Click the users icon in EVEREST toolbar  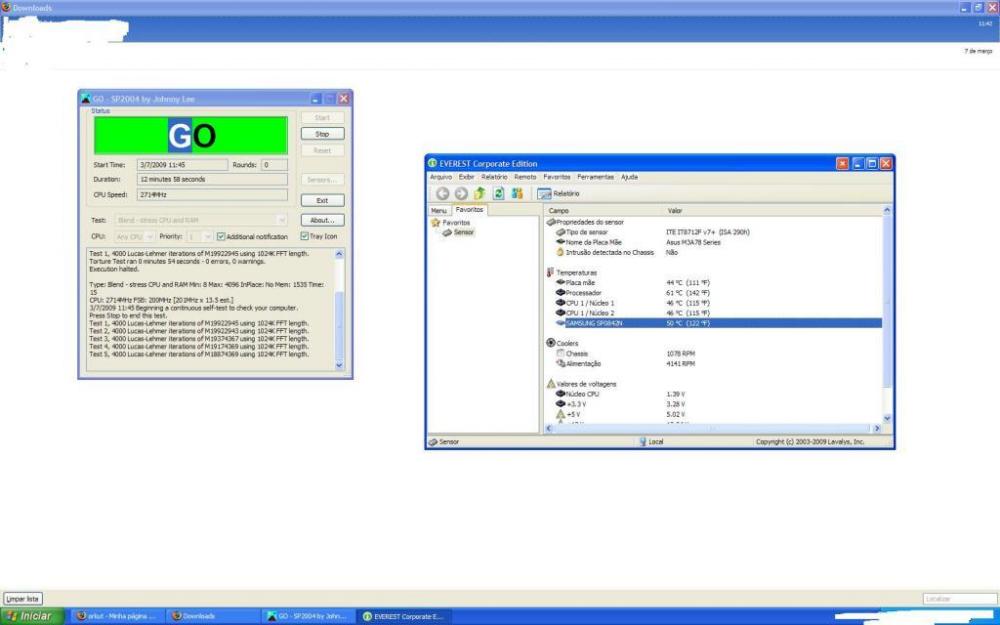point(517,193)
